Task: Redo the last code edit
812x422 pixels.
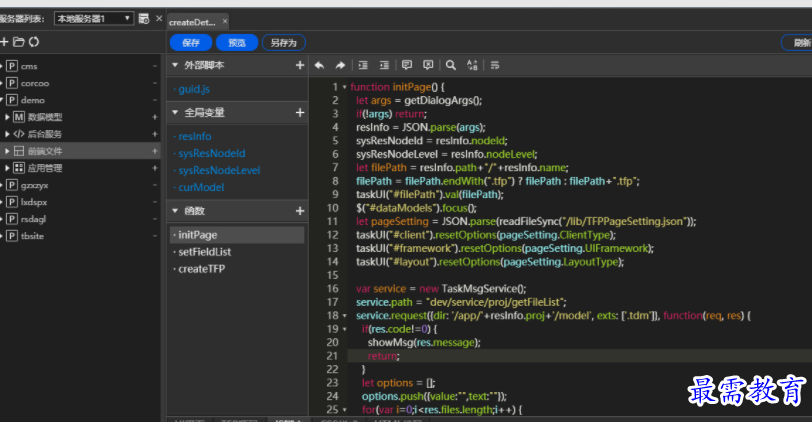Action: pos(340,65)
